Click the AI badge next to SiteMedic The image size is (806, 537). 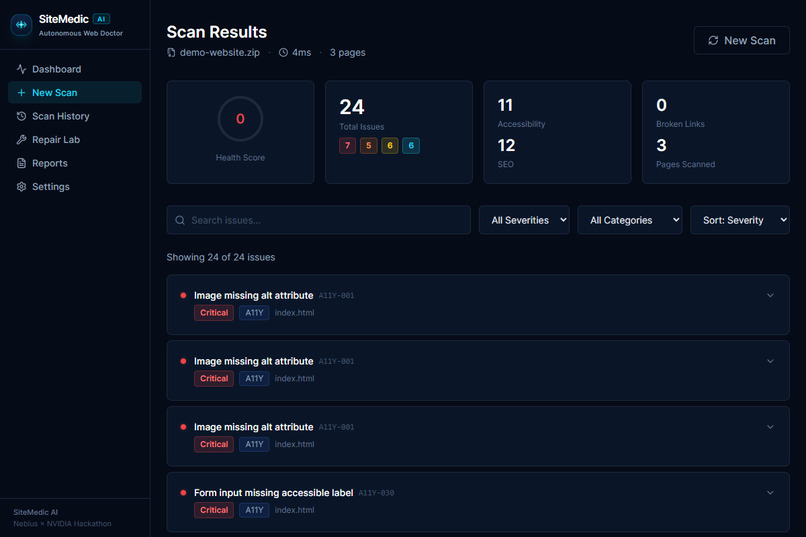pos(101,19)
